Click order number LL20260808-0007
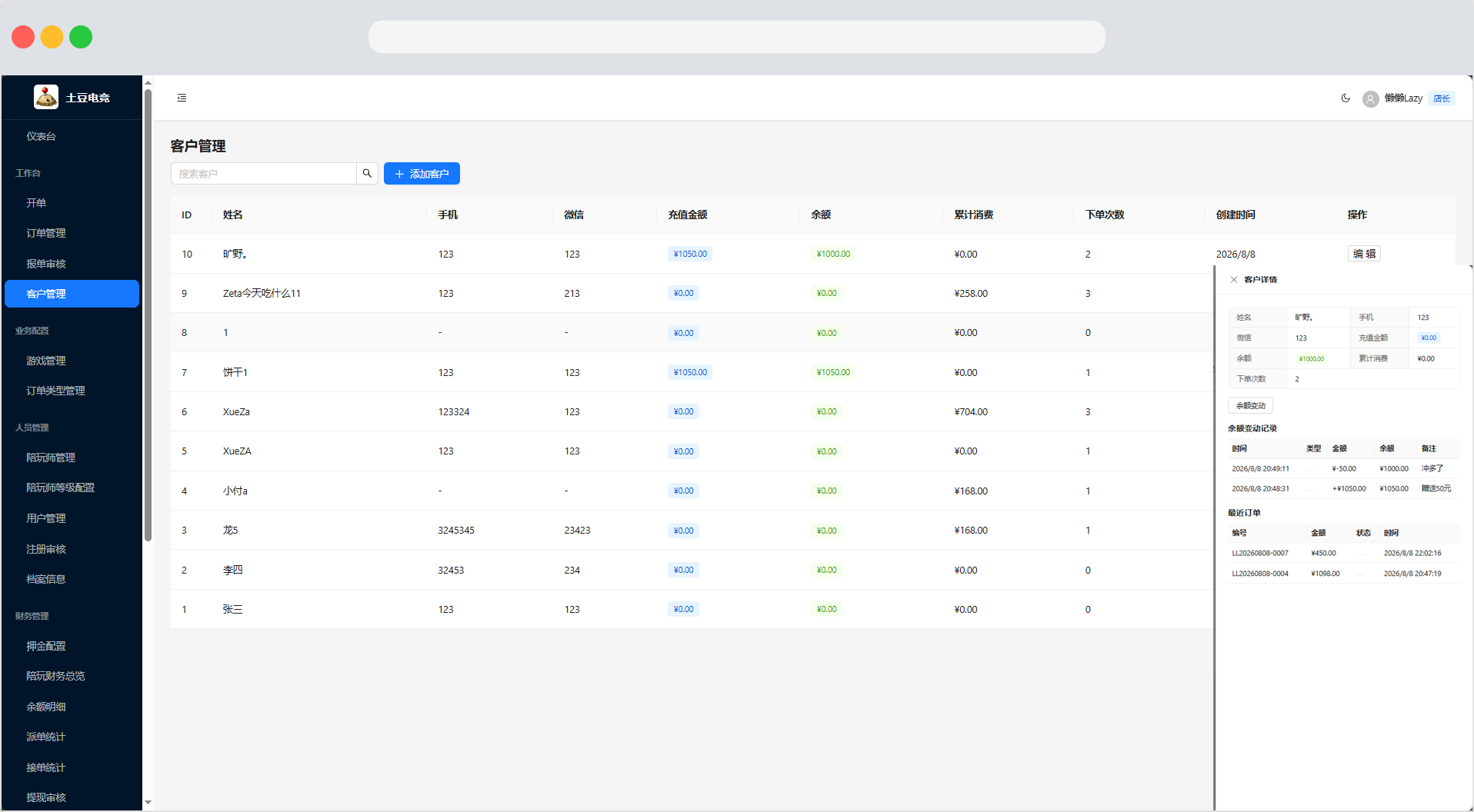 [x=1260, y=553]
